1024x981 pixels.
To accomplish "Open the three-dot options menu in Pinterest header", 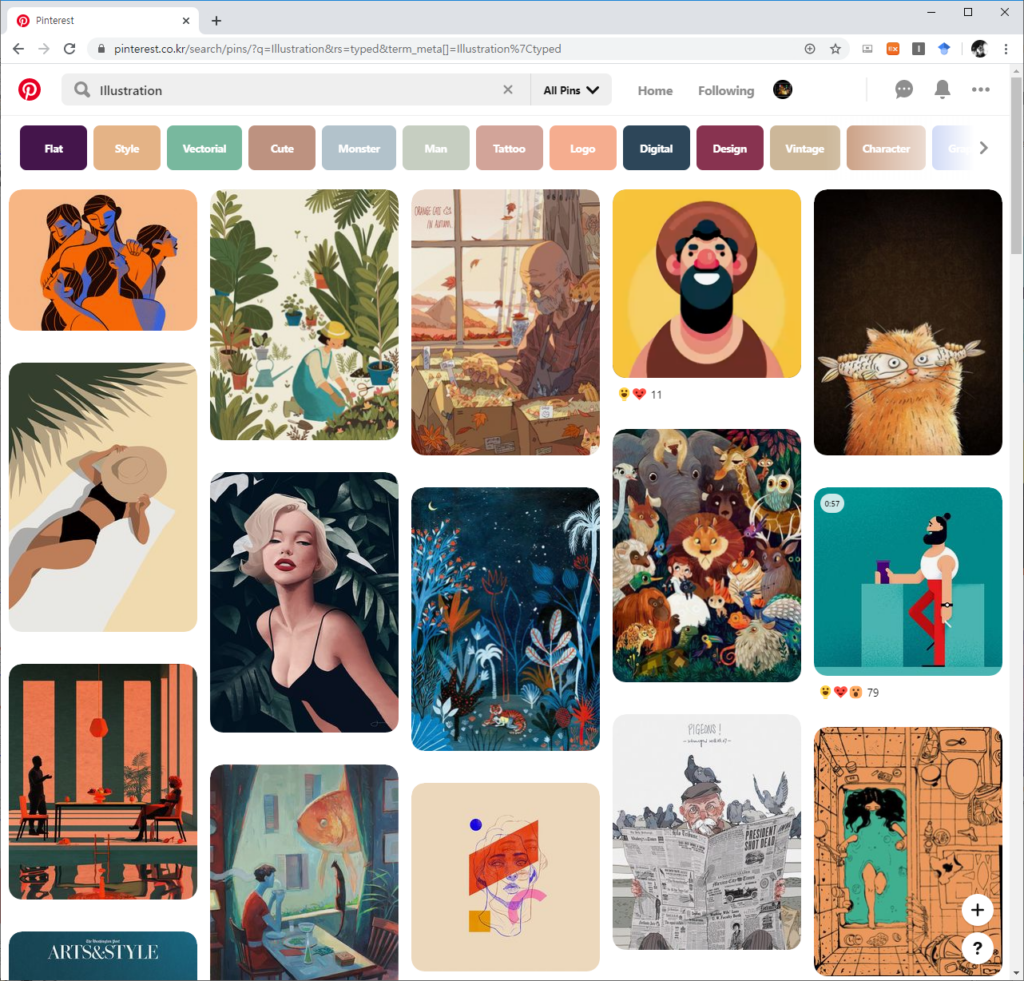I will click(981, 90).
